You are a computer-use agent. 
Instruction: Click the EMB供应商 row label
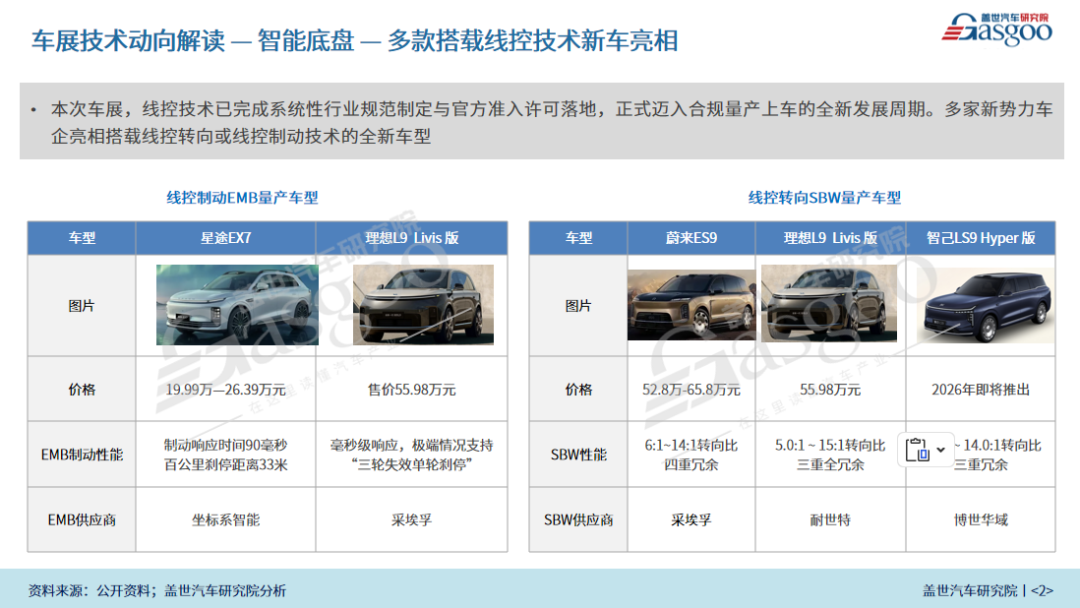click(82, 520)
